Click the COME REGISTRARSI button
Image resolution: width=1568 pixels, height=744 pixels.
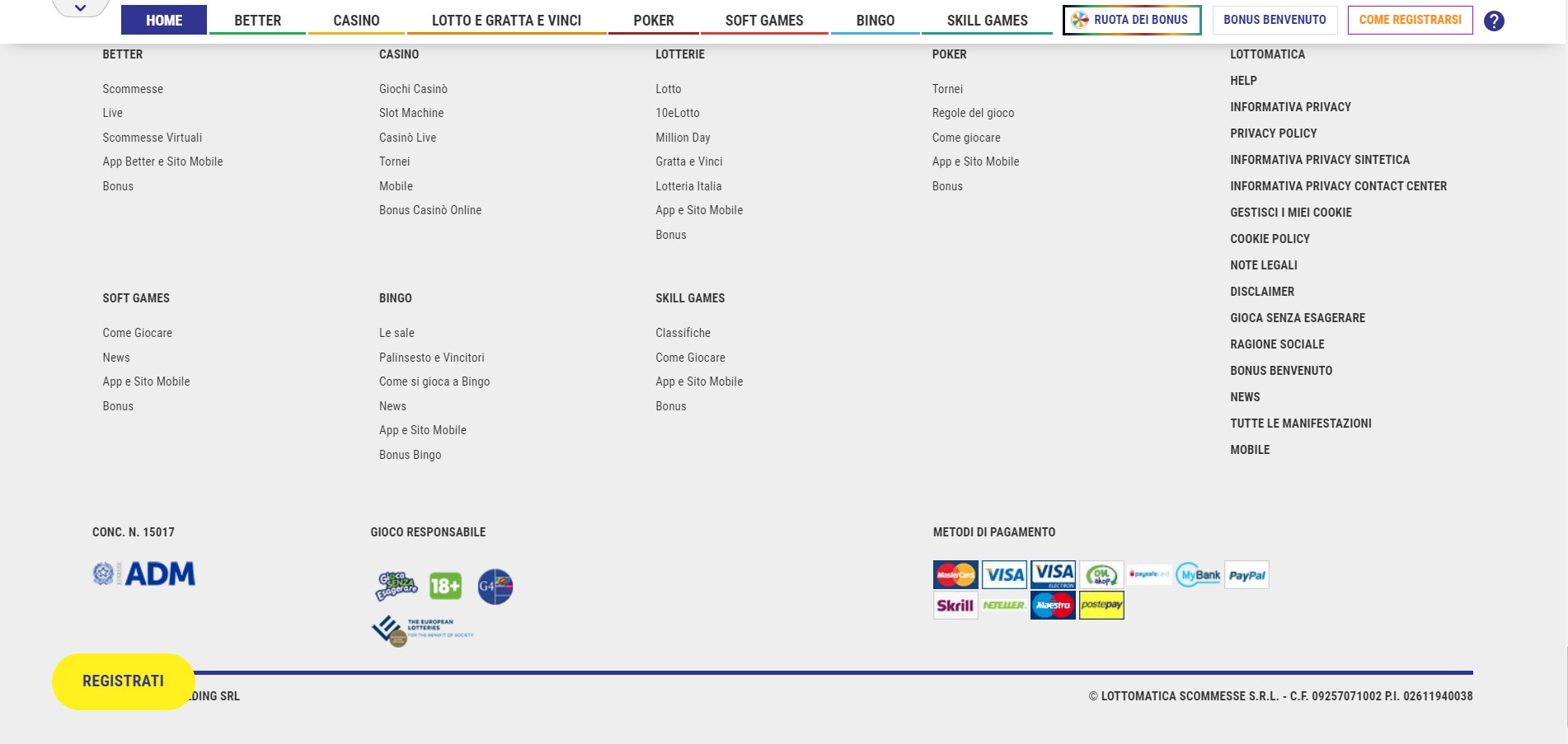(1410, 20)
